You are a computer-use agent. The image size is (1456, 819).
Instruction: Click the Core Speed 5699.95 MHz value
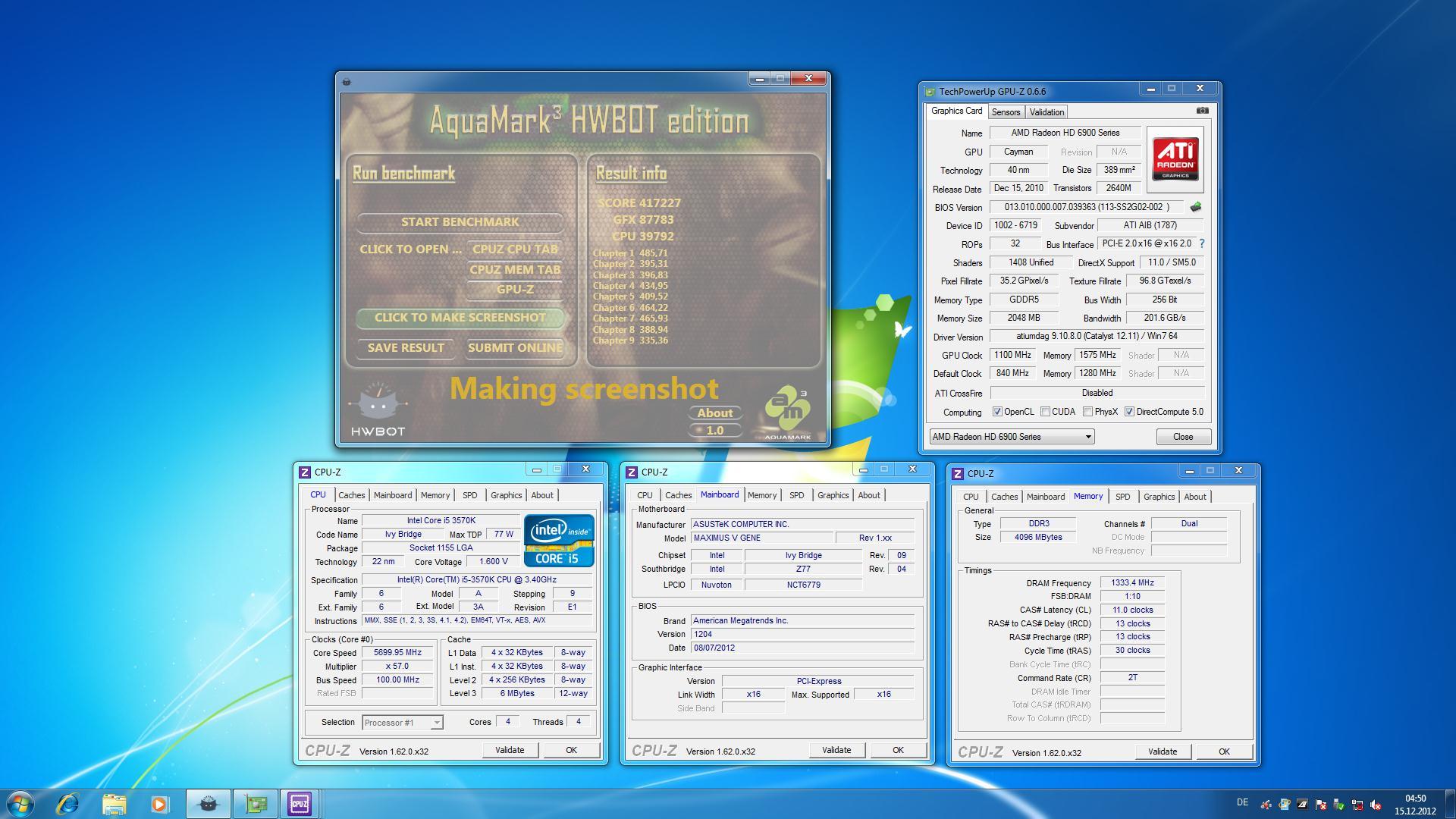point(397,653)
